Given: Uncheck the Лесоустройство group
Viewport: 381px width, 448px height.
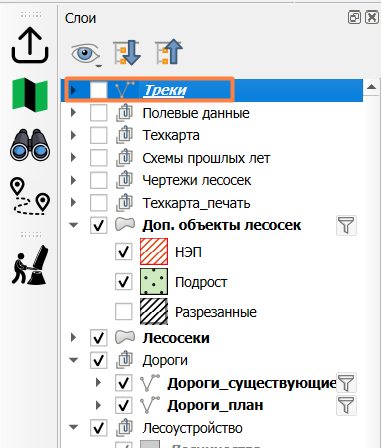Looking at the screenshot, I should [x=99, y=428].
